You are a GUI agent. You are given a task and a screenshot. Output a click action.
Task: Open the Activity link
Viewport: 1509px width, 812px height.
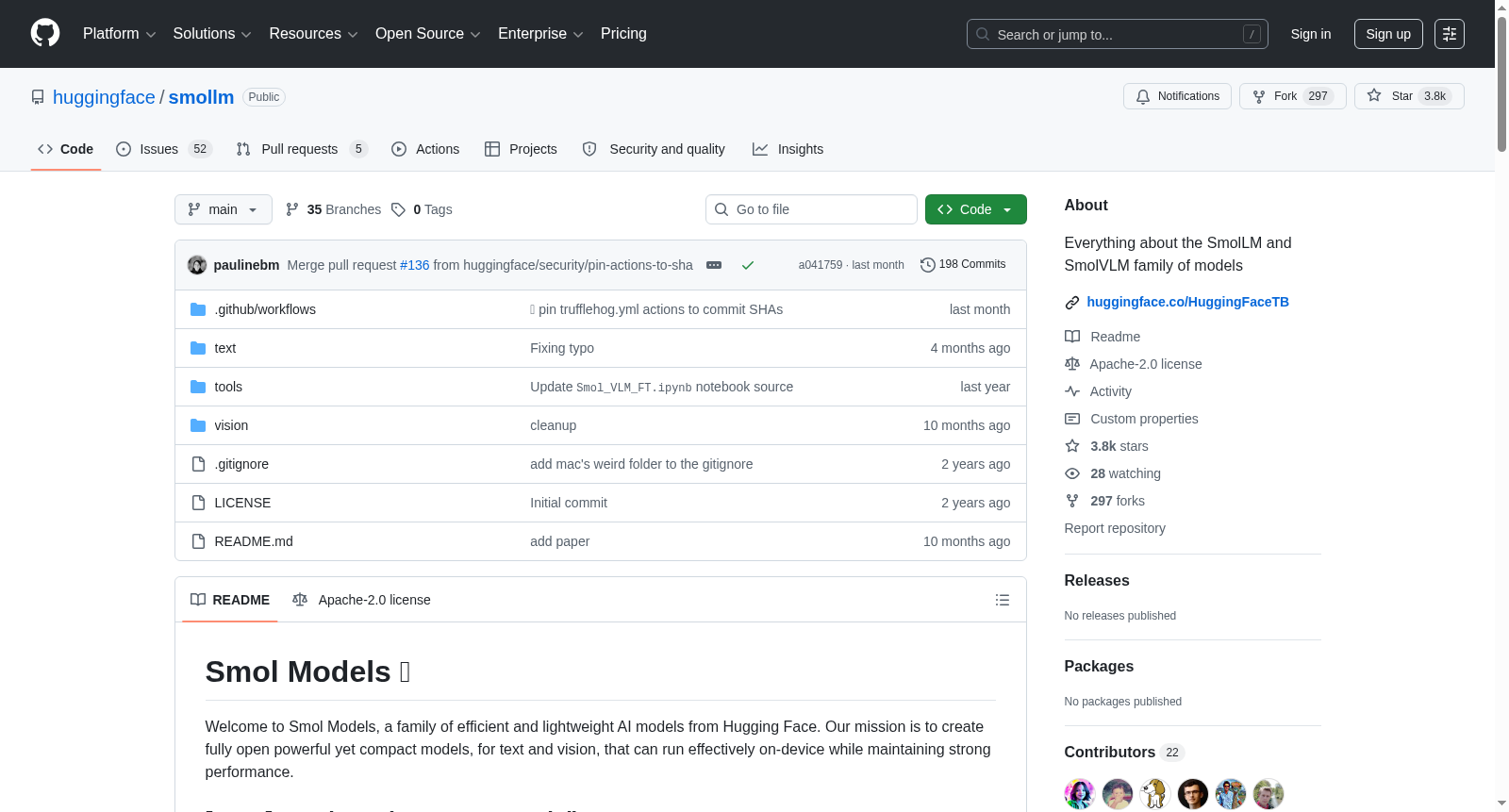pyautogui.click(x=1099, y=391)
